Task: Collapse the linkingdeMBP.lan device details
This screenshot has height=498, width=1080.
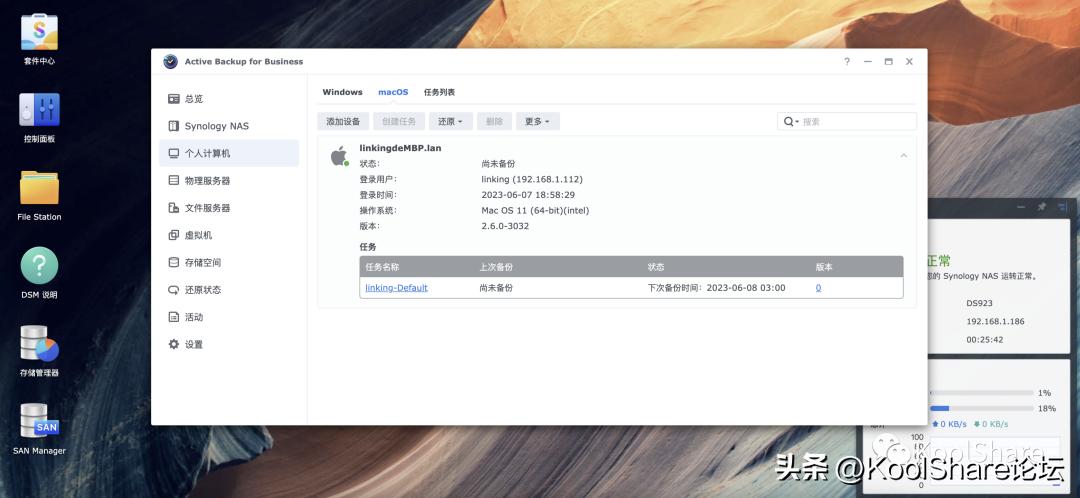Action: coord(904,156)
